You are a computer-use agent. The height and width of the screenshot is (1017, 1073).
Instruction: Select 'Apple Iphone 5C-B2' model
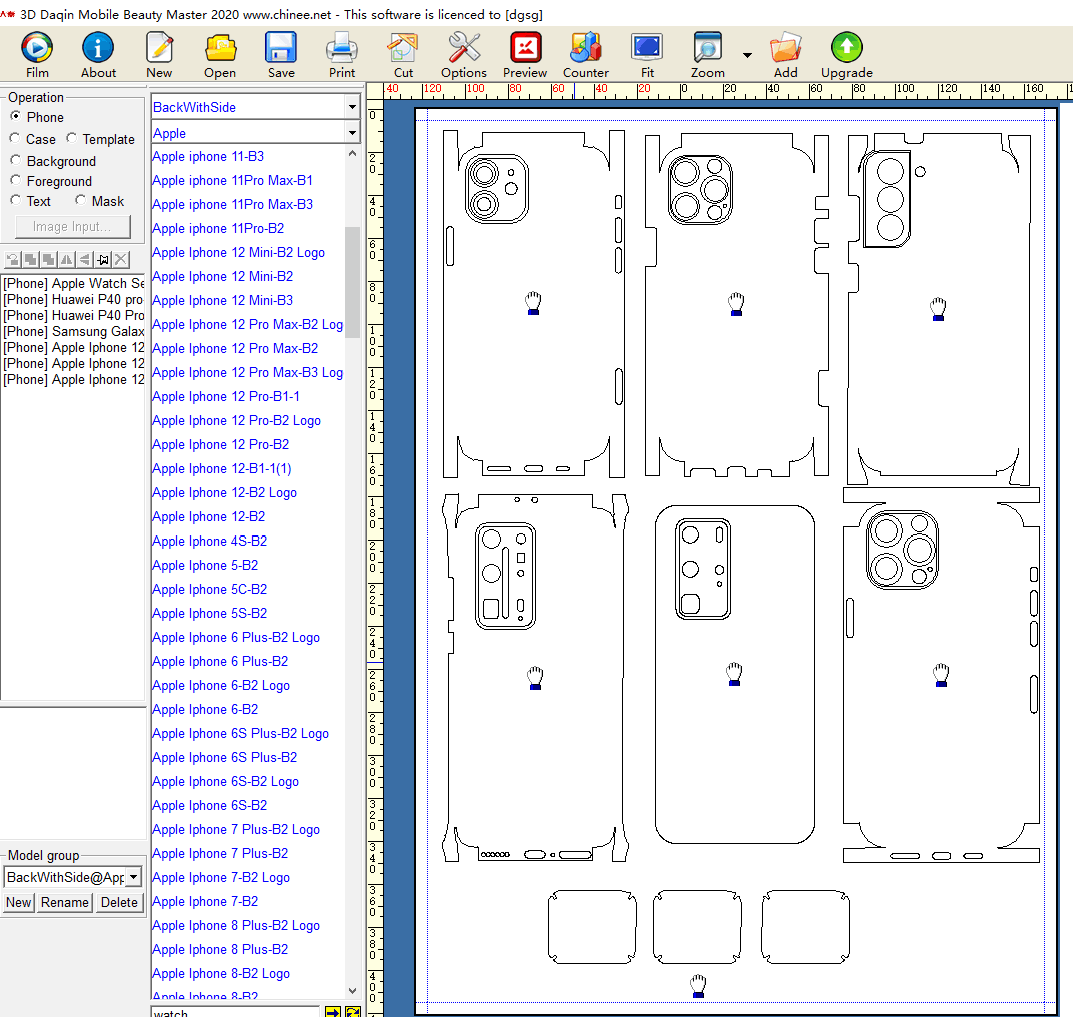[209, 589]
